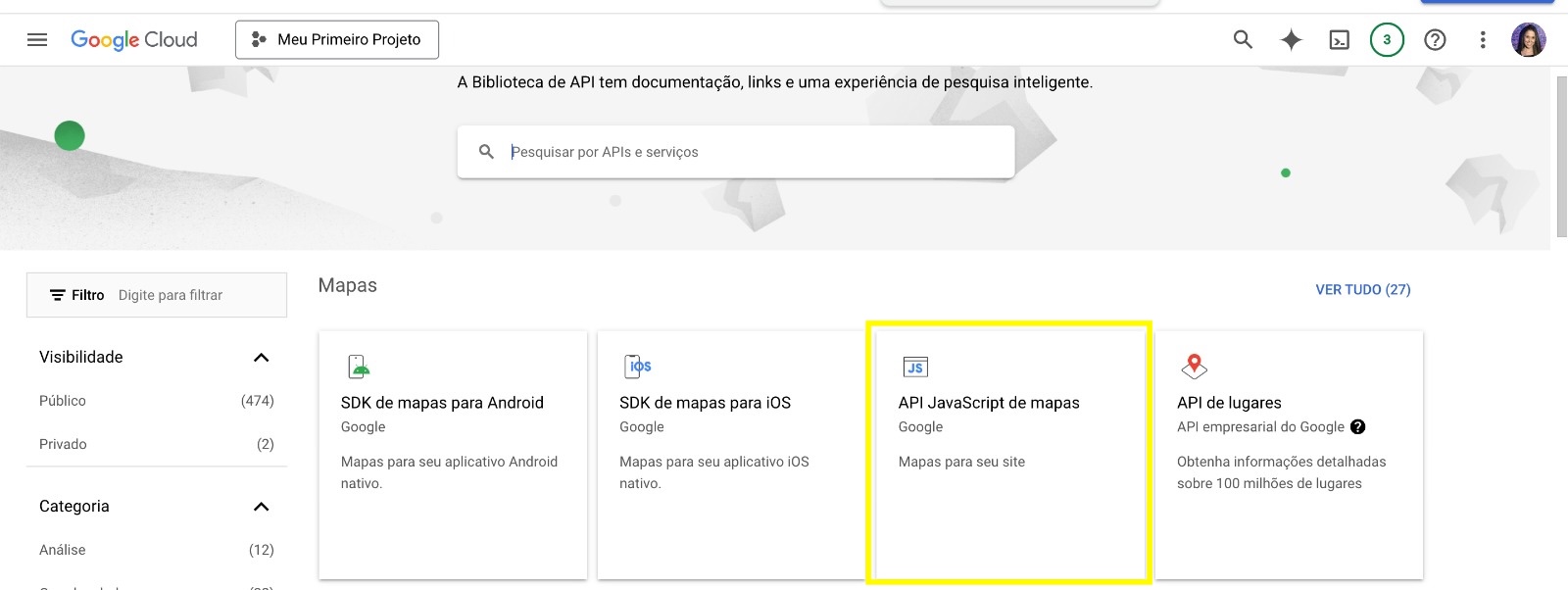Click VER TUDO (27) link
This screenshot has width=1568, height=590.
(1363, 290)
